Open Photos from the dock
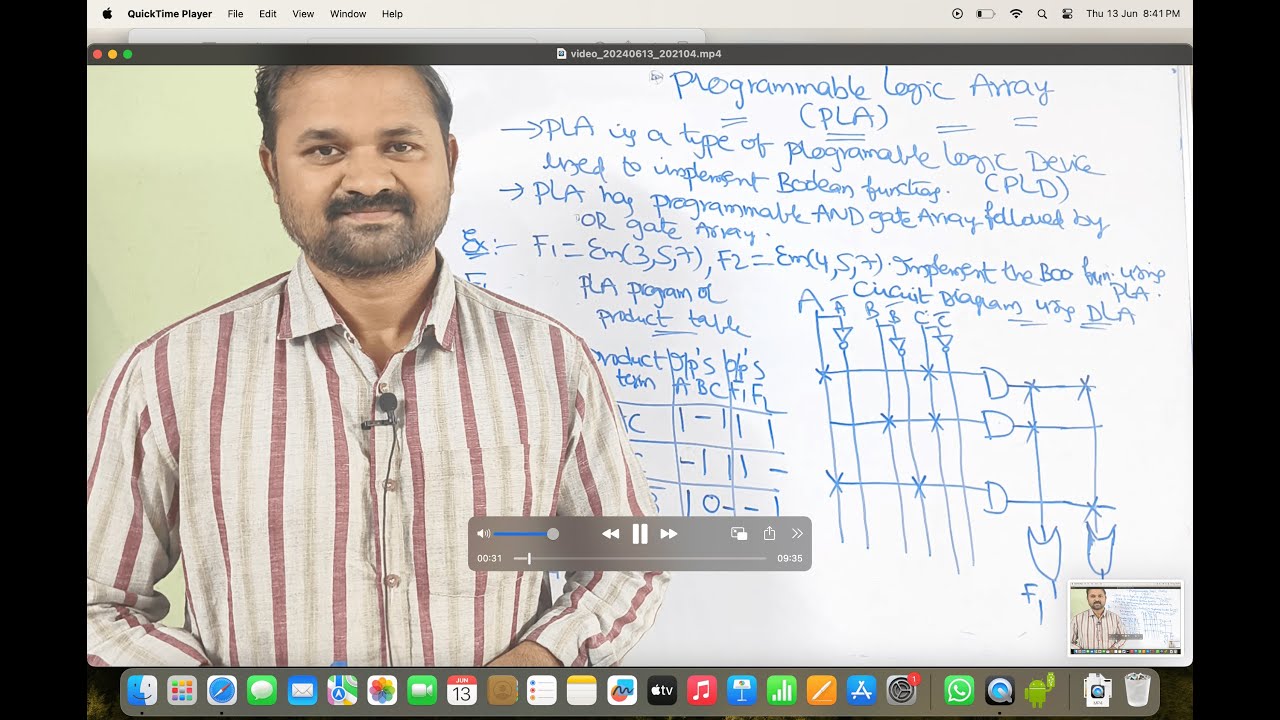The width and height of the screenshot is (1280, 720). click(x=382, y=690)
